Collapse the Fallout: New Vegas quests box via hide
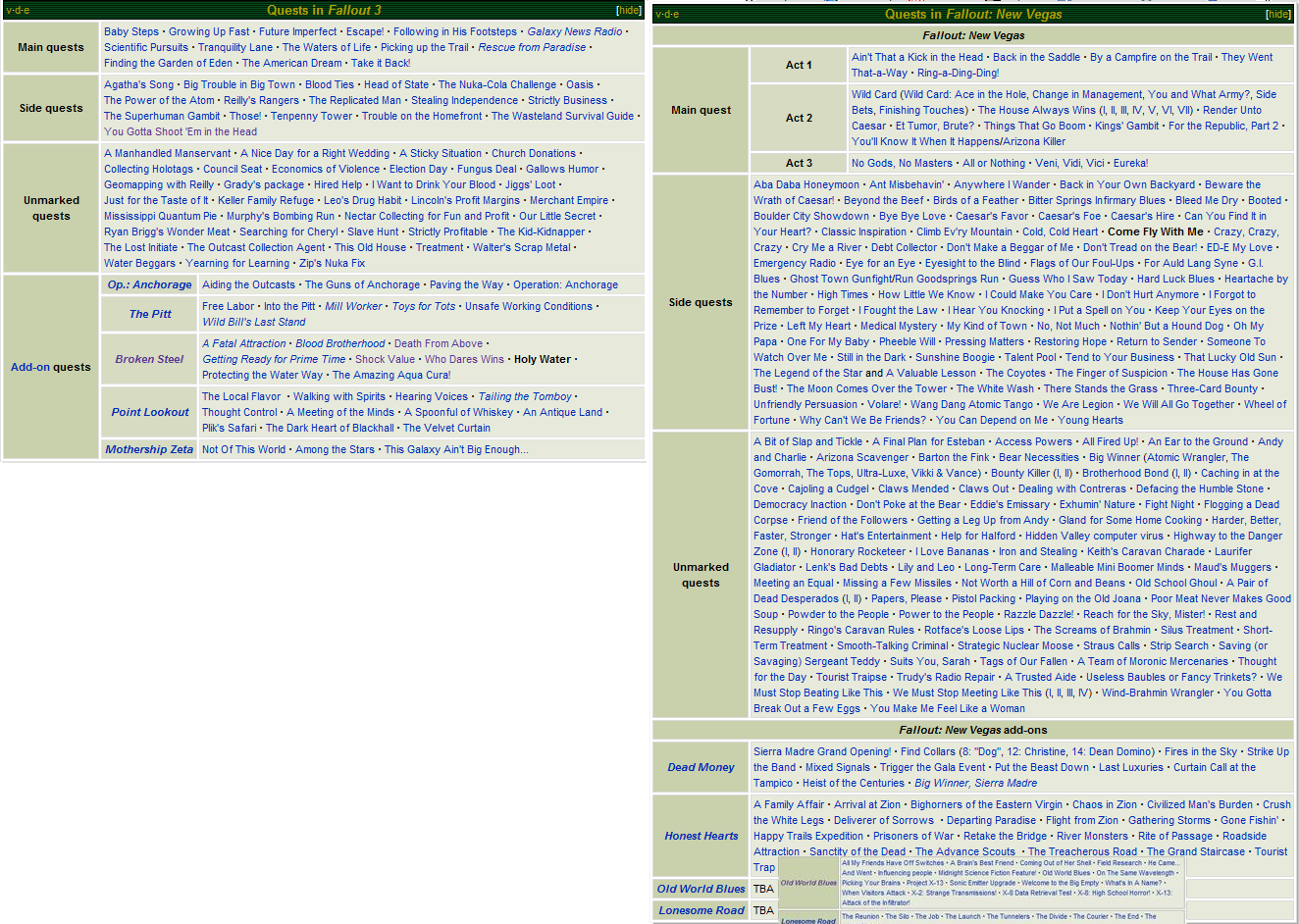The width and height of the screenshot is (1299, 924). [1278, 15]
